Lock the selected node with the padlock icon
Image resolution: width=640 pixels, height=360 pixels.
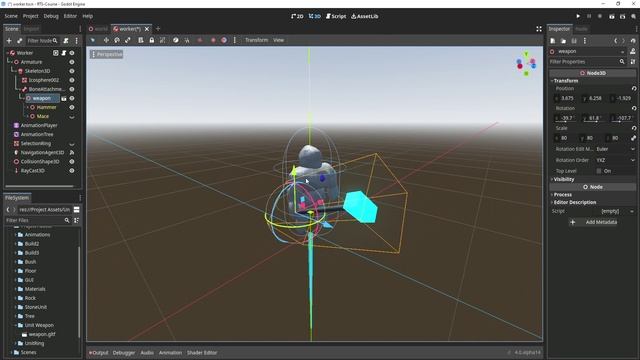151,40
